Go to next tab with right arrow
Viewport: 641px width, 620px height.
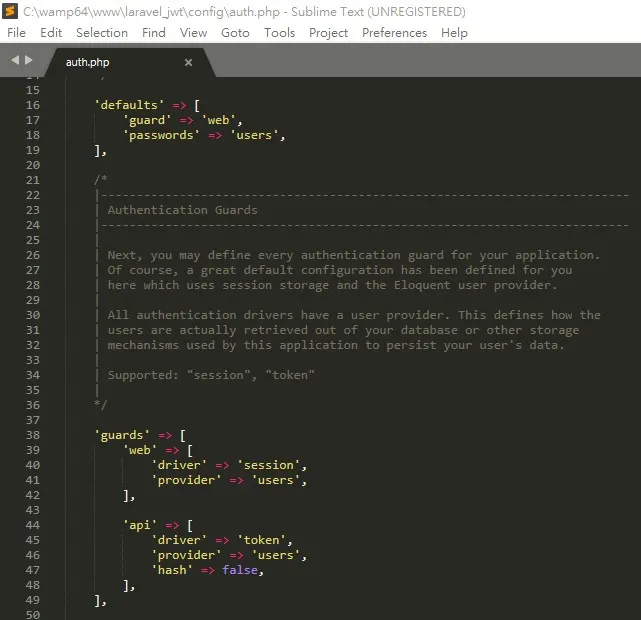(29, 60)
